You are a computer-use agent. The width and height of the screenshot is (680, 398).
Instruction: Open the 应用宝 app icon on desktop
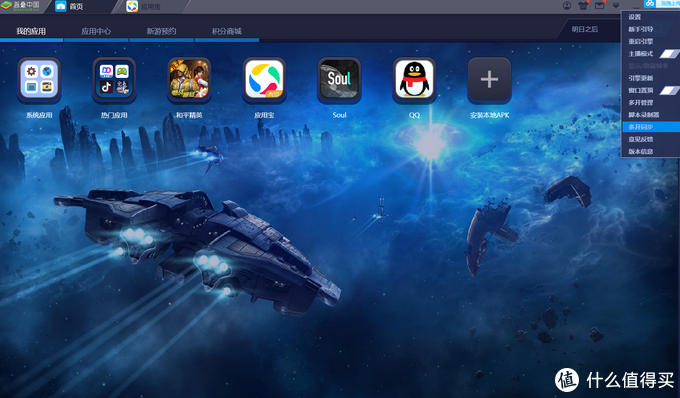(x=264, y=80)
